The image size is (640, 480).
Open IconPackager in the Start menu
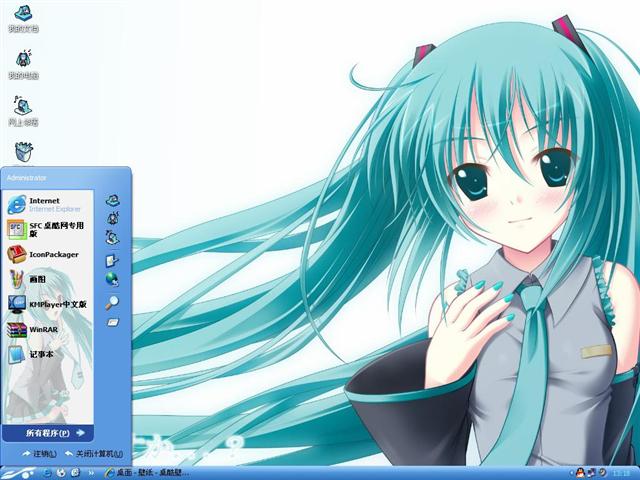(x=48, y=254)
